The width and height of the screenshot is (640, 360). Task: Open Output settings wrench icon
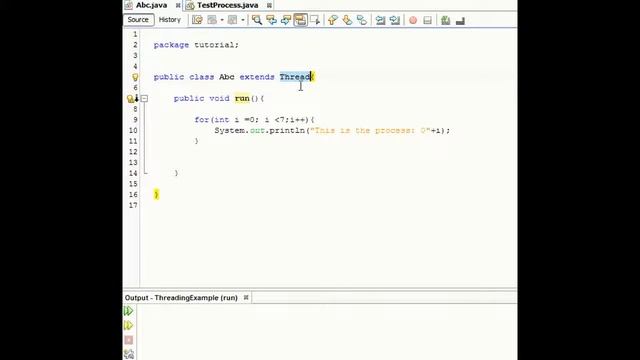tap(129, 354)
